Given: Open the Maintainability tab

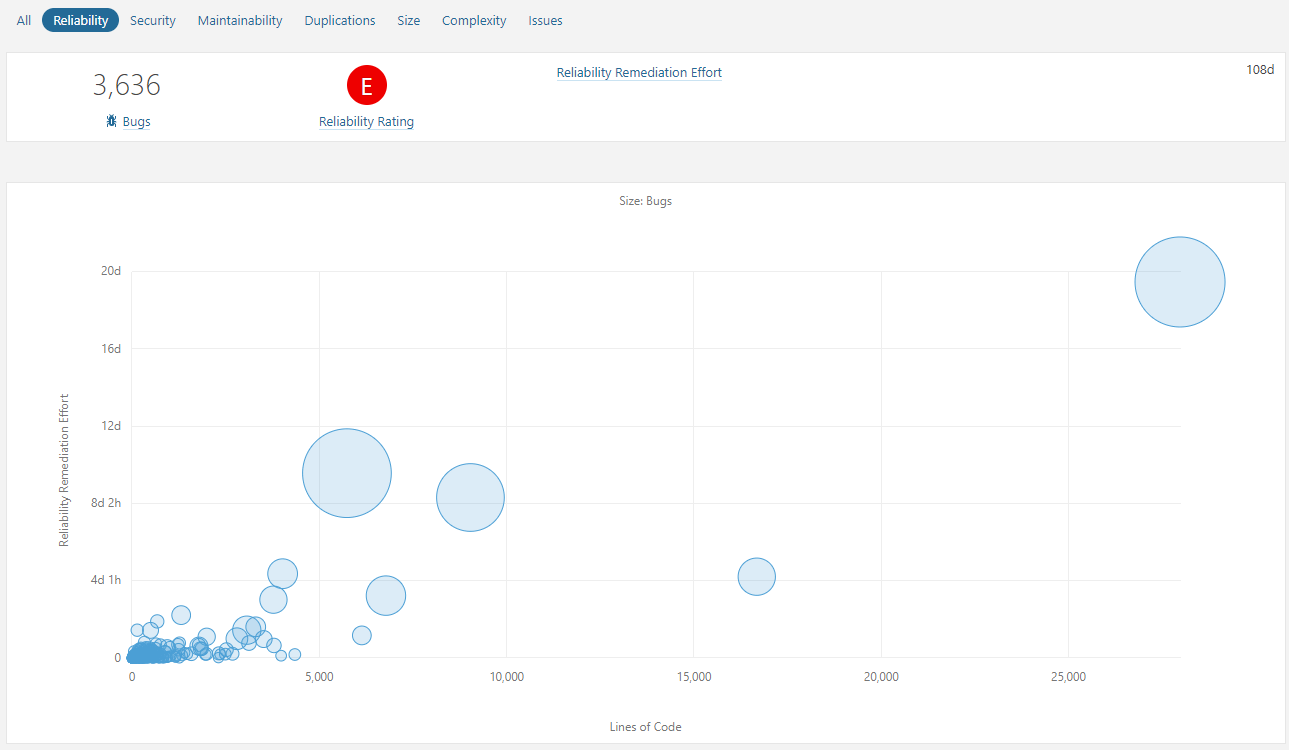Looking at the screenshot, I should coord(239,20).
